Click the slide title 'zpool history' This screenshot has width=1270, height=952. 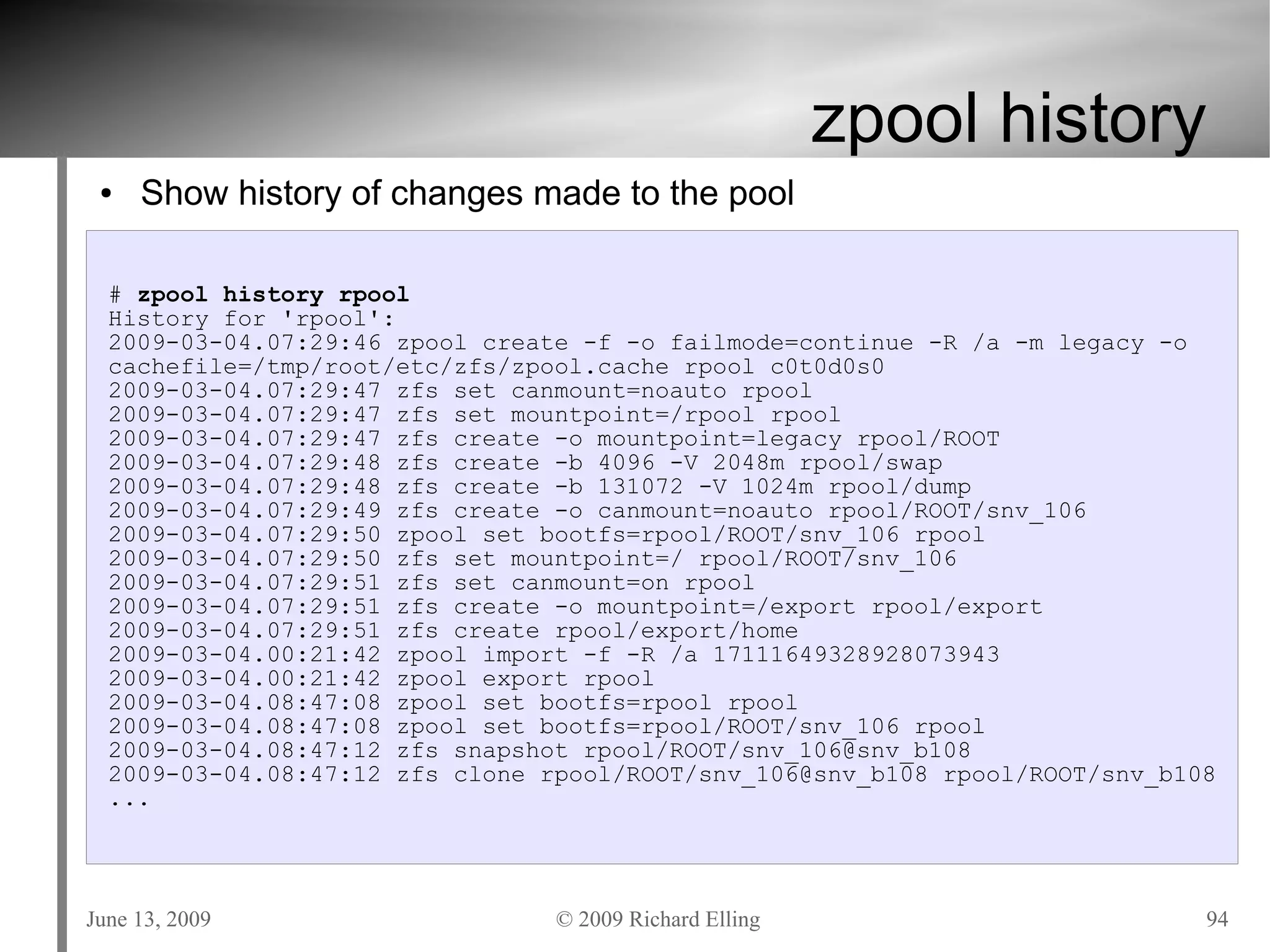pos(1008,120)
